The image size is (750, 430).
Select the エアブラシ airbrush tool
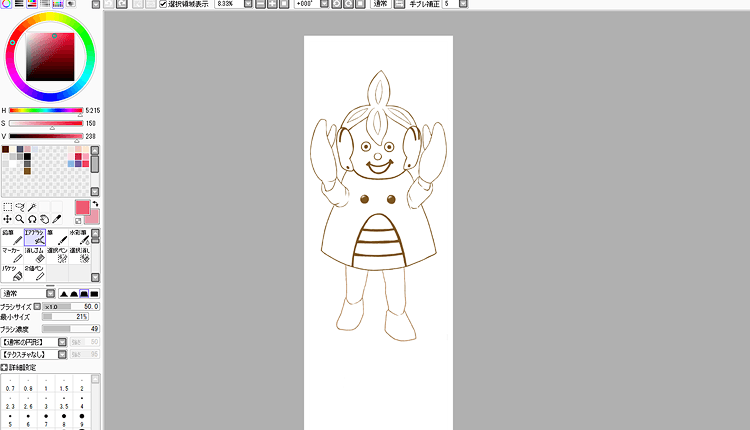click(34, 237)
